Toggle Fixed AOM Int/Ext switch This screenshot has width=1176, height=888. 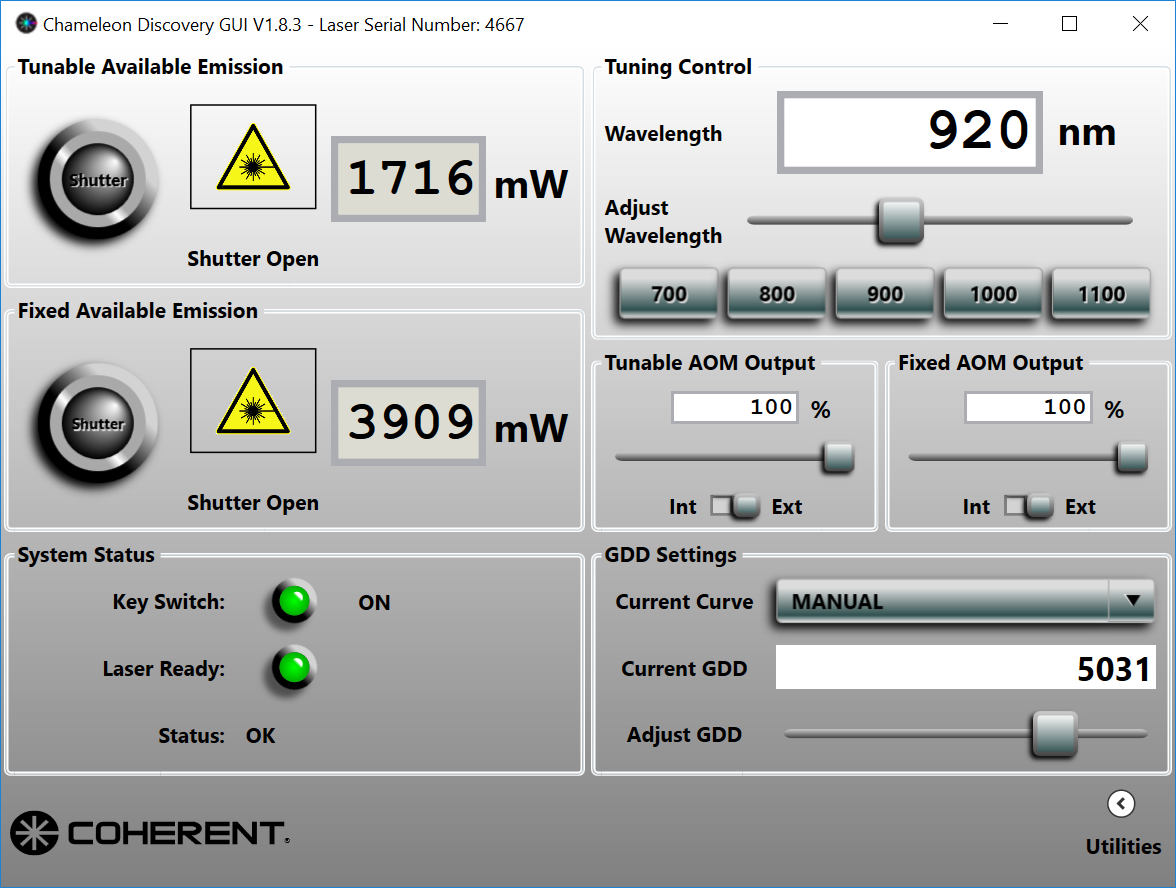tap(1028, 507)
